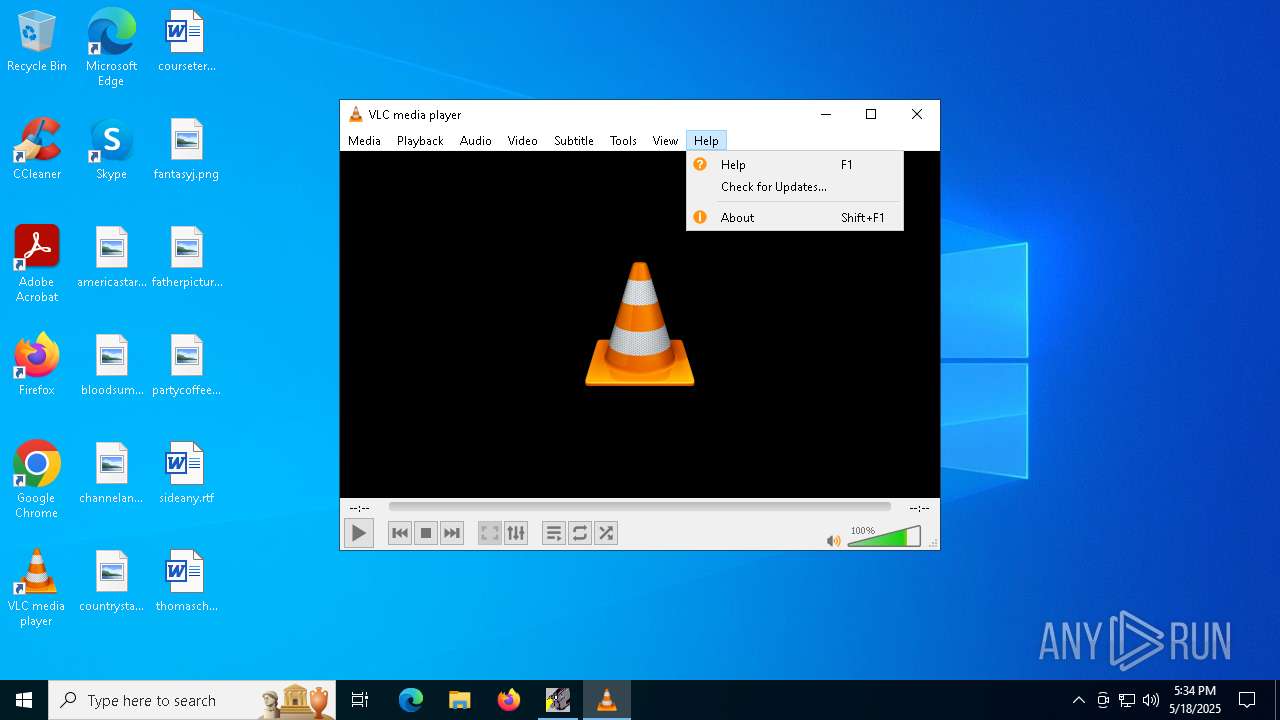Toggle the playlist view in VLC
Viewport: 1280px width, 720px height.
[554, 533]
